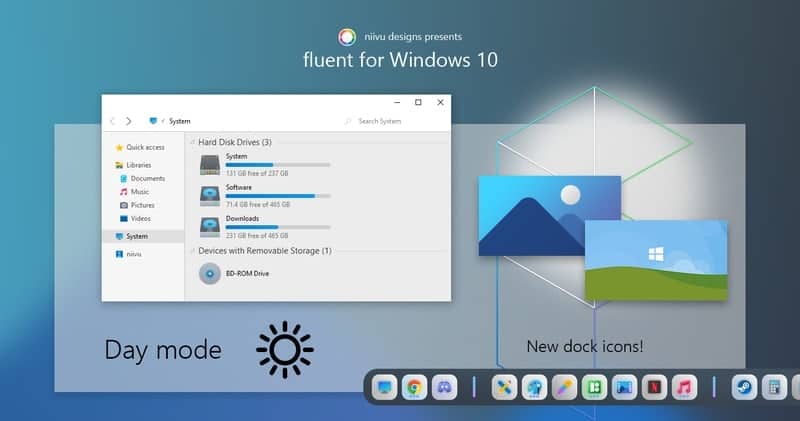
Task: Launch Steam from the dock
Action: pyautogui.click(x=744, y=388)
